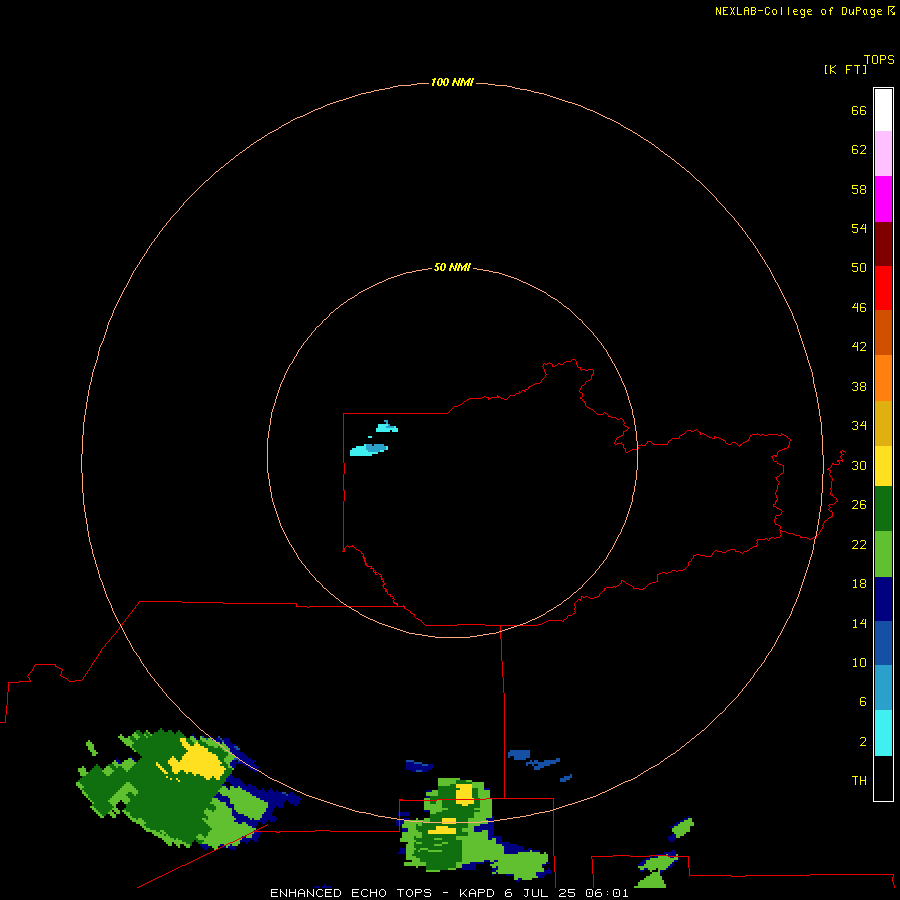This screenshot has width=900, height=900.
Task: Click the '34' legend value
Action: pos(859,425)
